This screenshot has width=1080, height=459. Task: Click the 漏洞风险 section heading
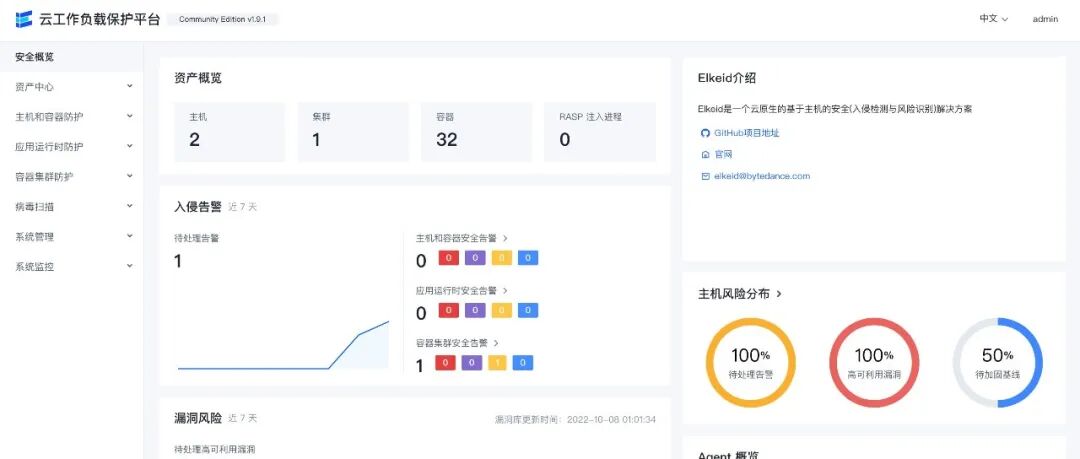(x=198, y=418)
